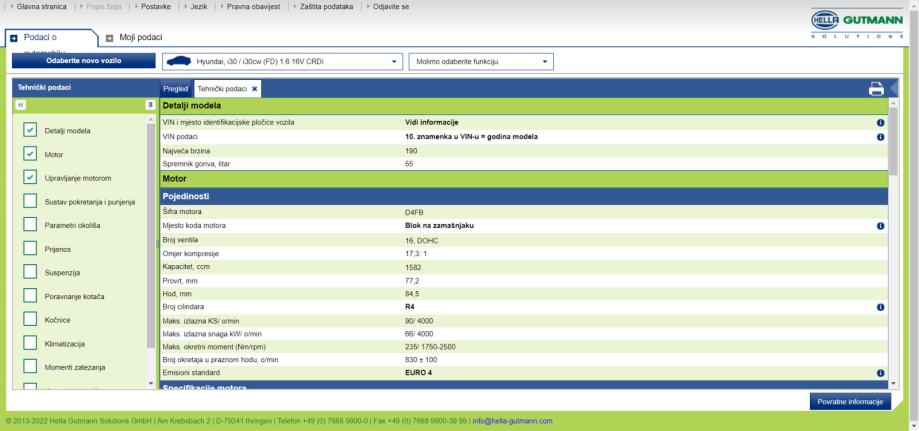Open info icon for VIN podaci row
Screen dimensions: 919x431
[880, 137]
